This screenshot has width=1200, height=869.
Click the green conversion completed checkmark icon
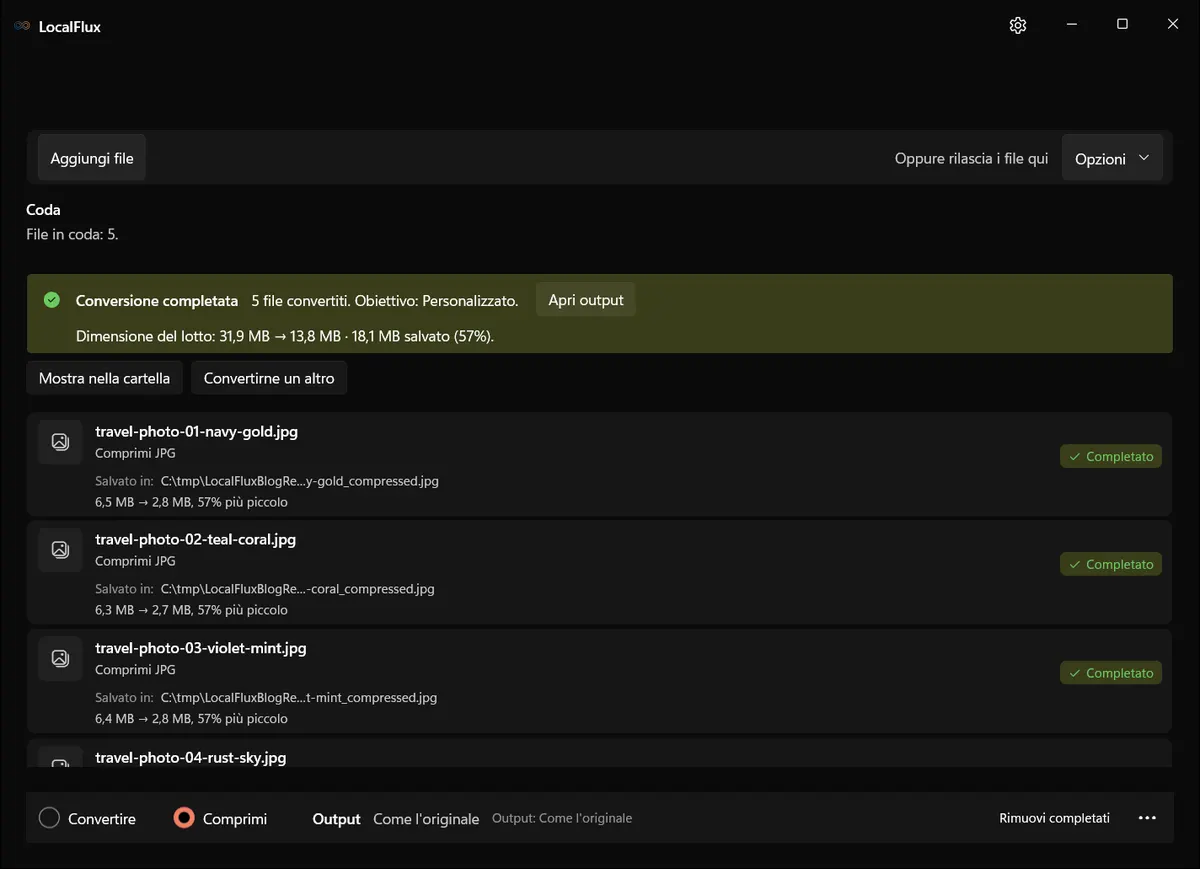tap(52, 300)
